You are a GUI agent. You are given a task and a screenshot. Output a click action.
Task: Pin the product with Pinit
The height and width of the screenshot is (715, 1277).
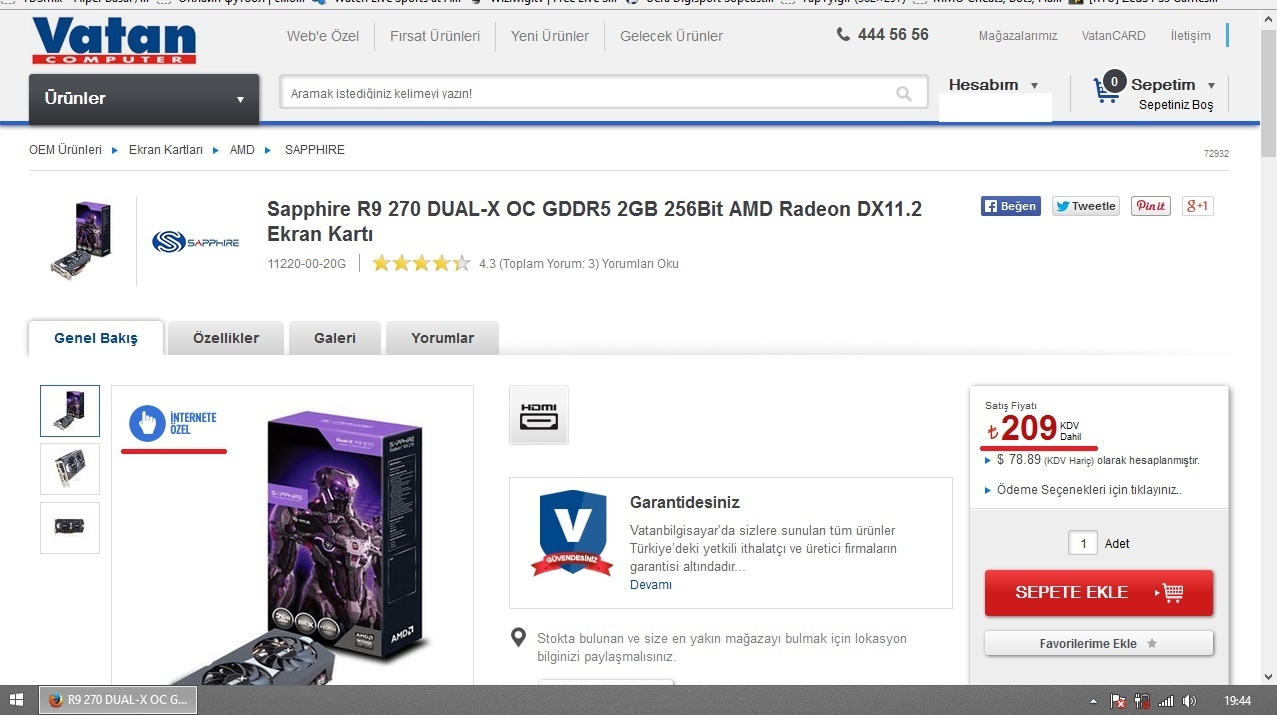point(1151,206)
